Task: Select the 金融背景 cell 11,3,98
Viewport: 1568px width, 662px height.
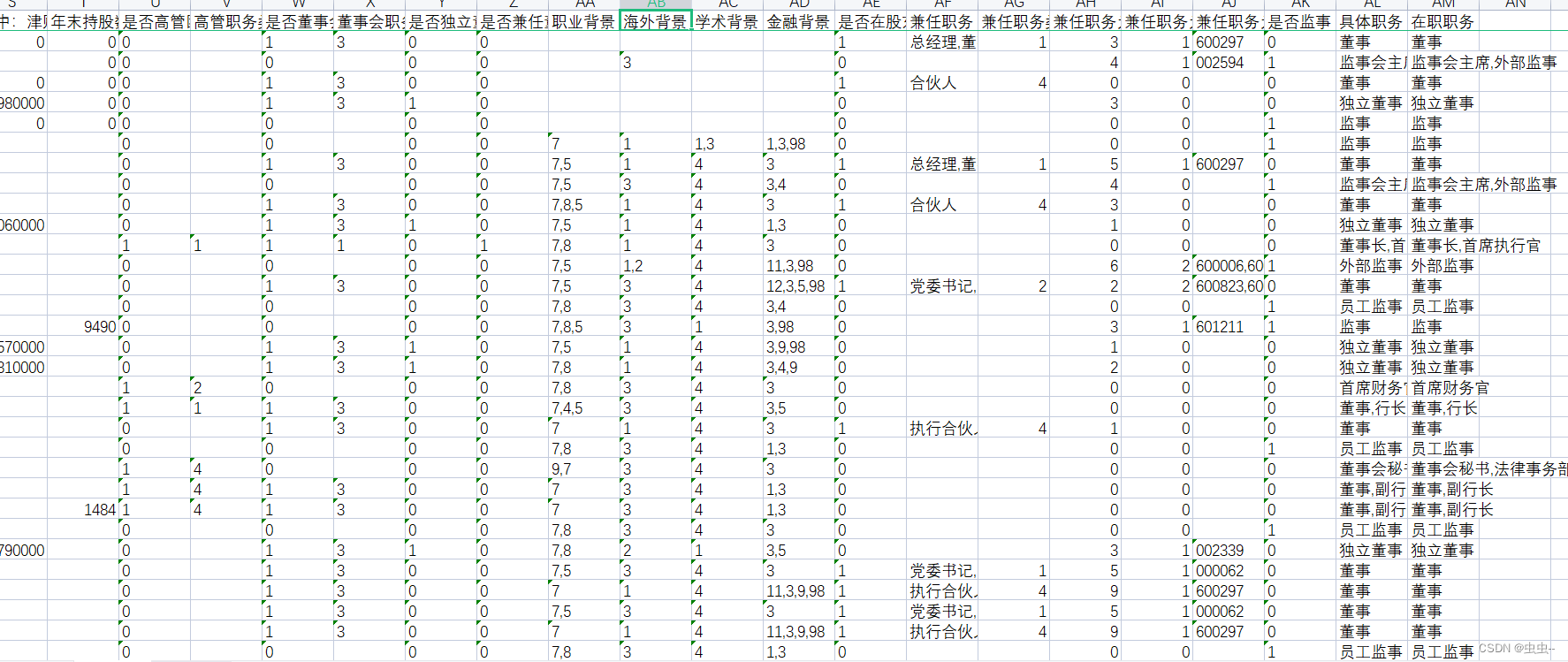Action: pos(799,266)
